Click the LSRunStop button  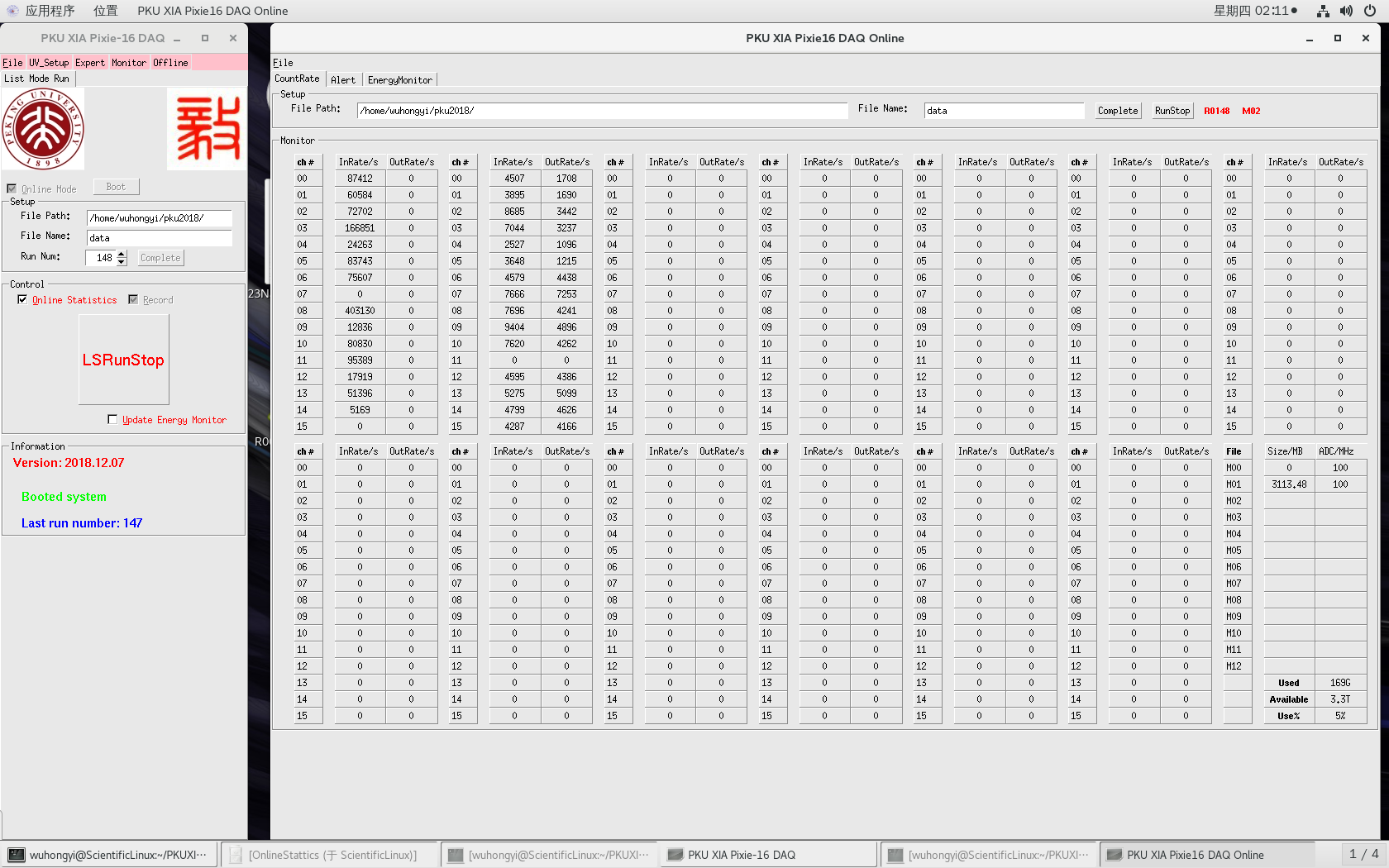[x=123, y=360]
